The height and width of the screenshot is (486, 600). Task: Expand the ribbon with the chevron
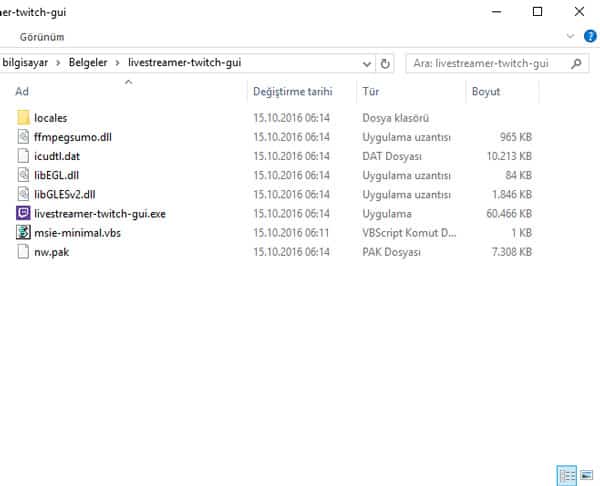(x=570, y=36)
